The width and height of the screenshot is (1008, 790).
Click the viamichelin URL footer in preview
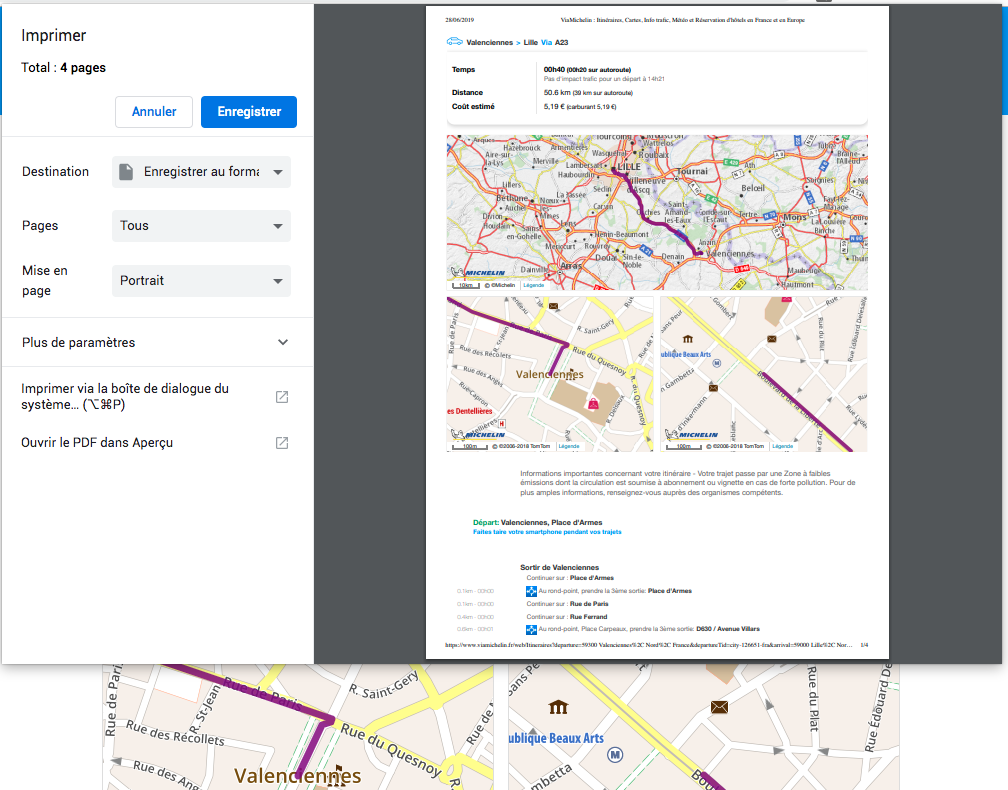(x=649, y=645)
